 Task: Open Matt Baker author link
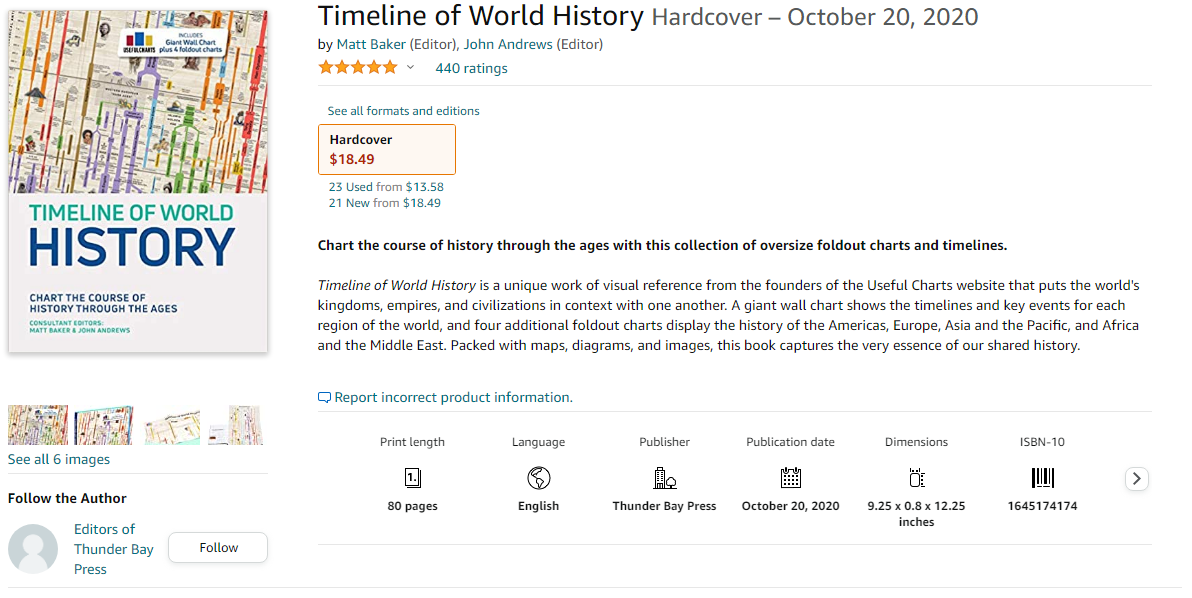point(365,44)
